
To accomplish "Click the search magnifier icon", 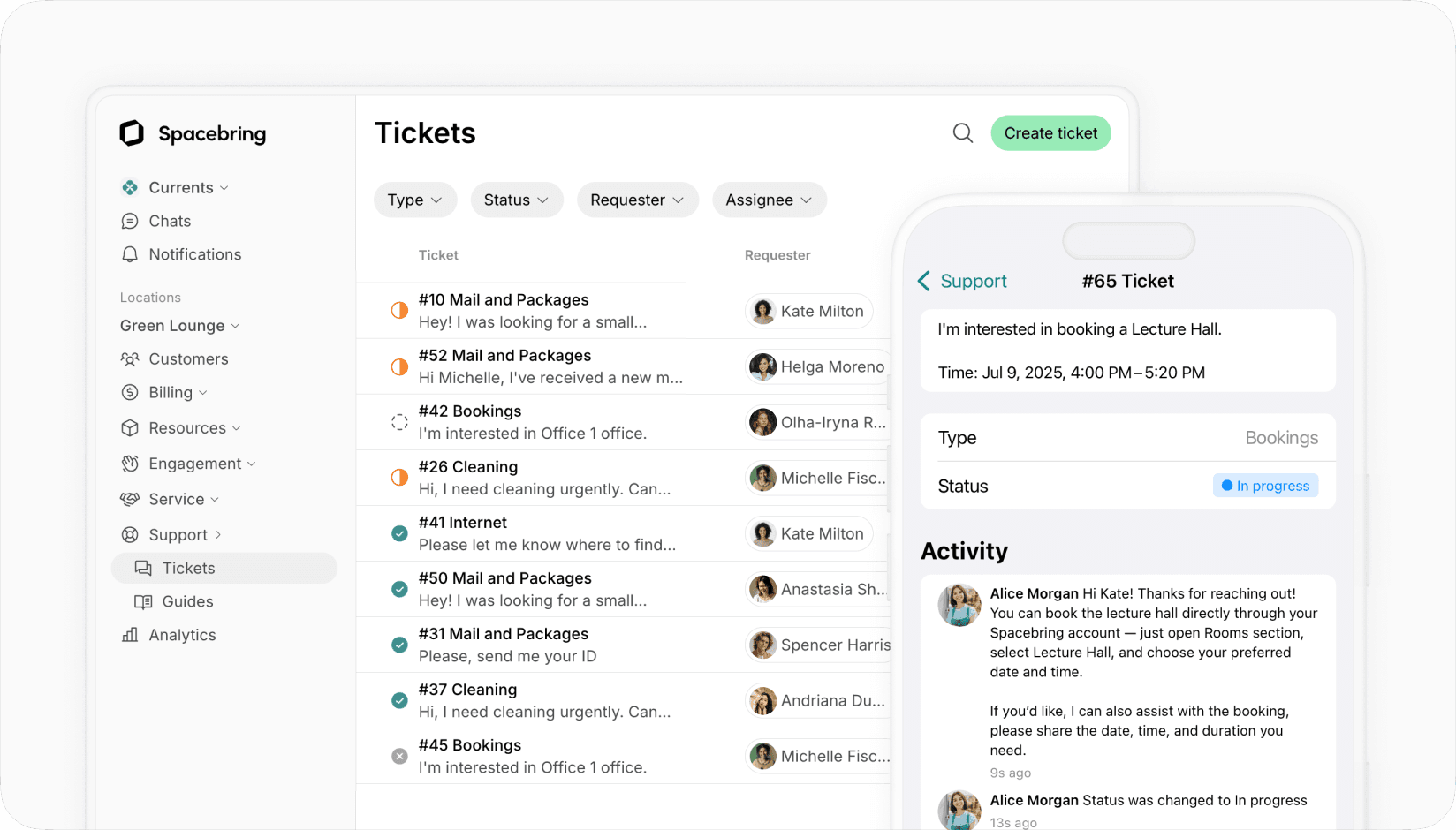I will coord(962,132).
